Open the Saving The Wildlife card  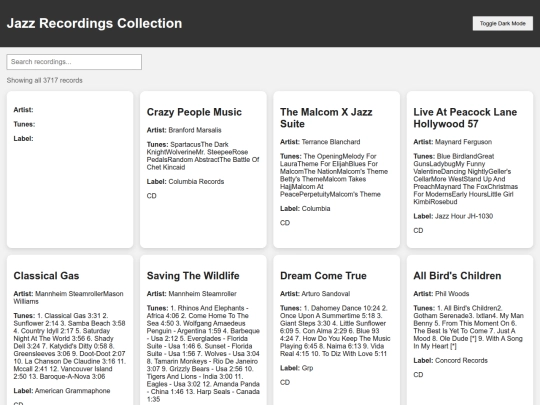pos(203,330)
